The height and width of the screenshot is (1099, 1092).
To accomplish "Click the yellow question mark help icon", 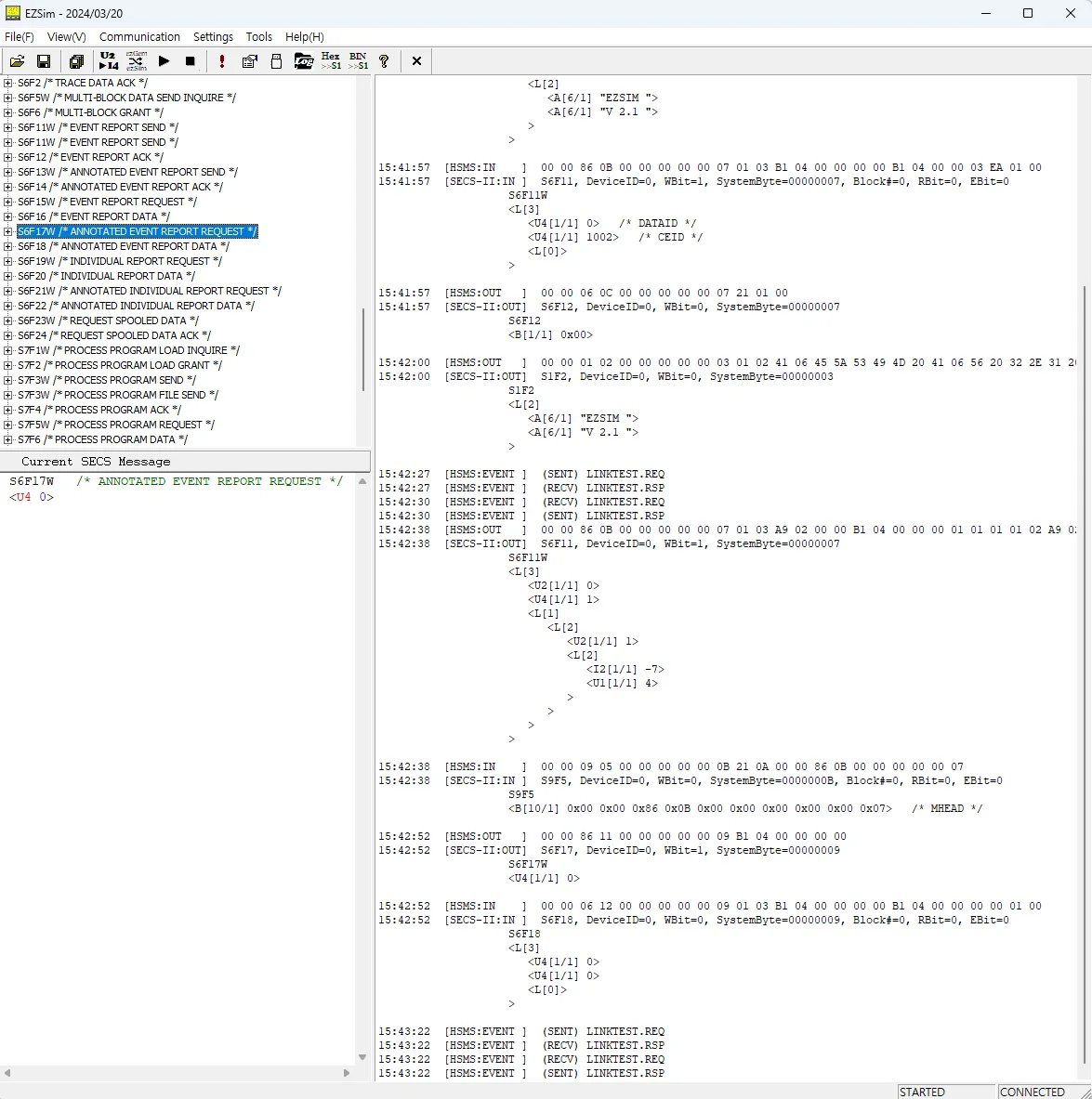I will tap(385, 61).
